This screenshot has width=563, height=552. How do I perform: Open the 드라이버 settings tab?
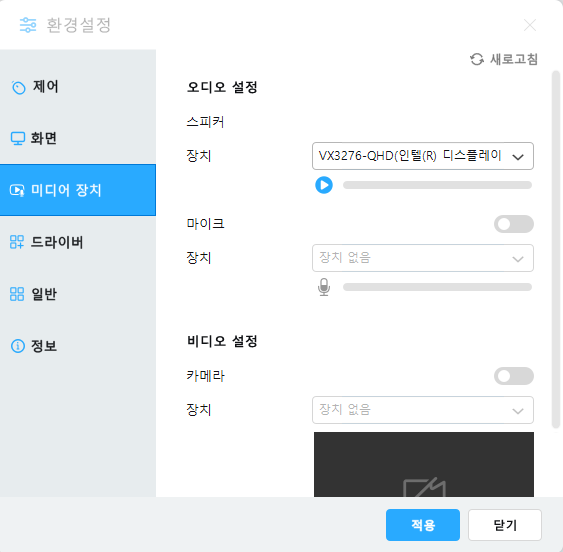pos(78,242)
